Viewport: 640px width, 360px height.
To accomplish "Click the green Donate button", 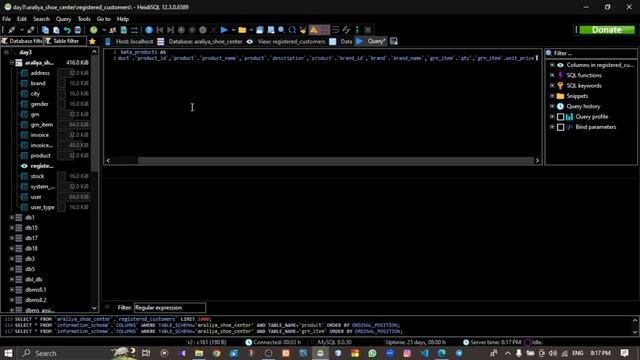I will pyautogui.click(x=607, y=30).
